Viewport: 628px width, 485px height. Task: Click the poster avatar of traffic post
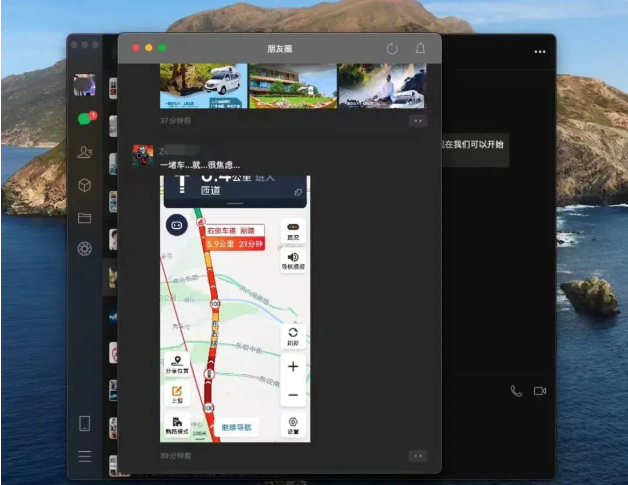point(143,155)
